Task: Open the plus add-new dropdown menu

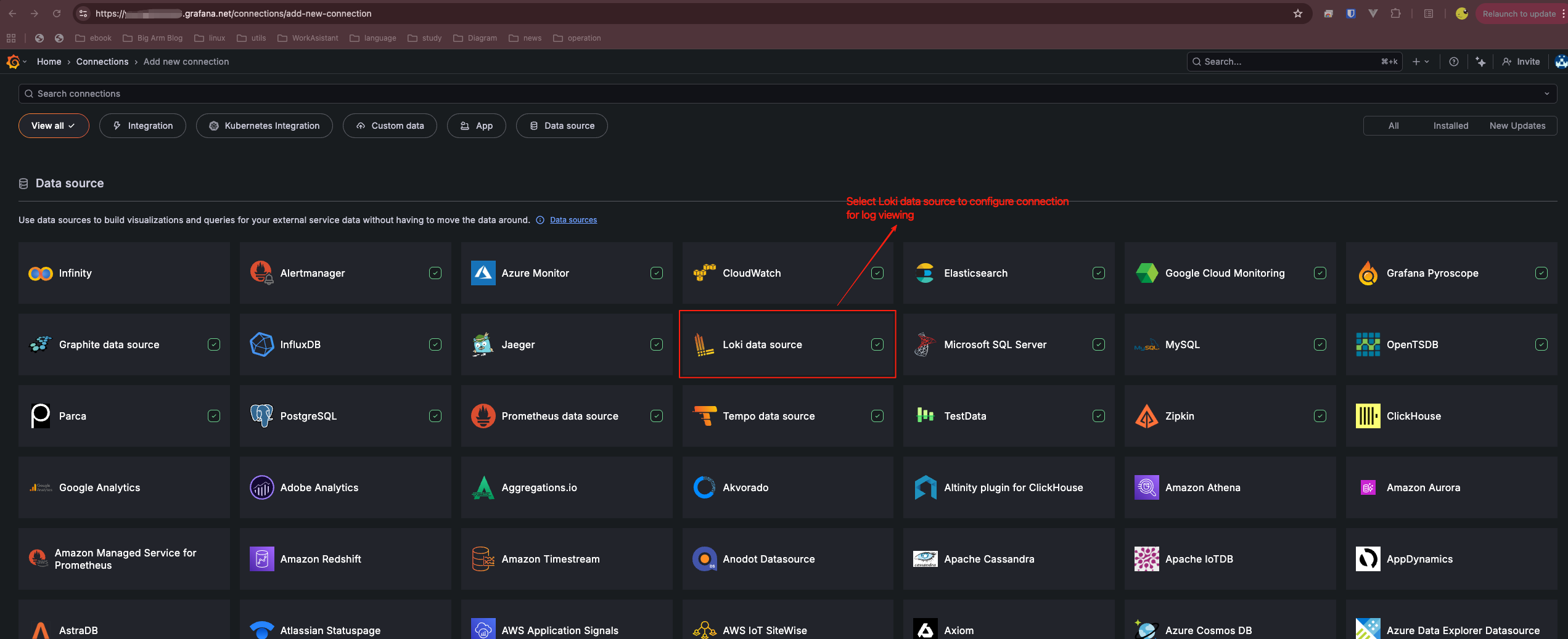Action: (x=1421, y=62)
